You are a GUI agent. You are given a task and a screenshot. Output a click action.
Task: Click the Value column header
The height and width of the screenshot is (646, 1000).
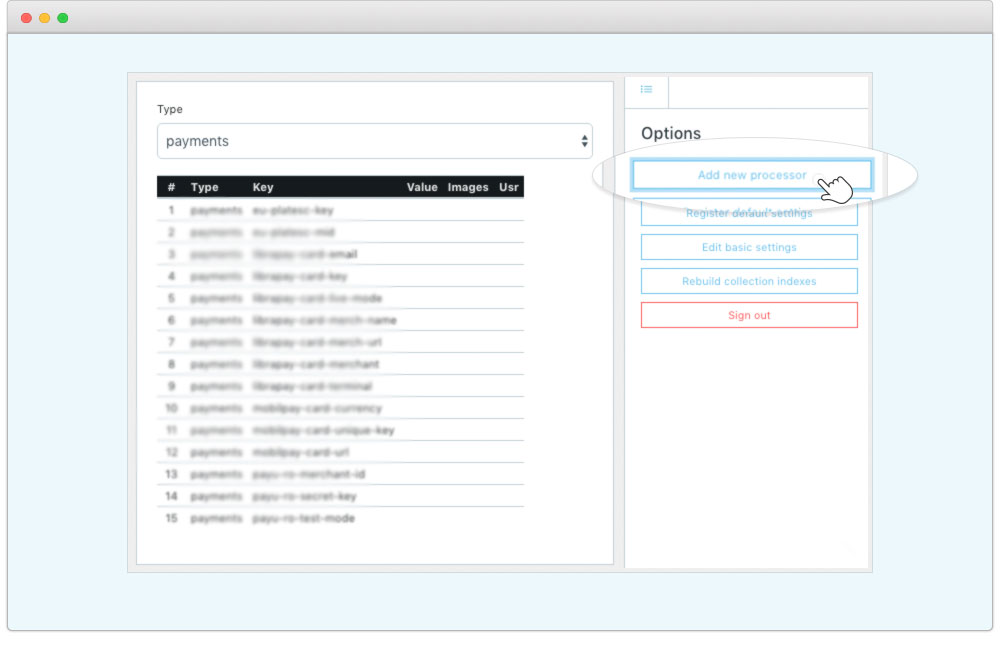point(422,187)
